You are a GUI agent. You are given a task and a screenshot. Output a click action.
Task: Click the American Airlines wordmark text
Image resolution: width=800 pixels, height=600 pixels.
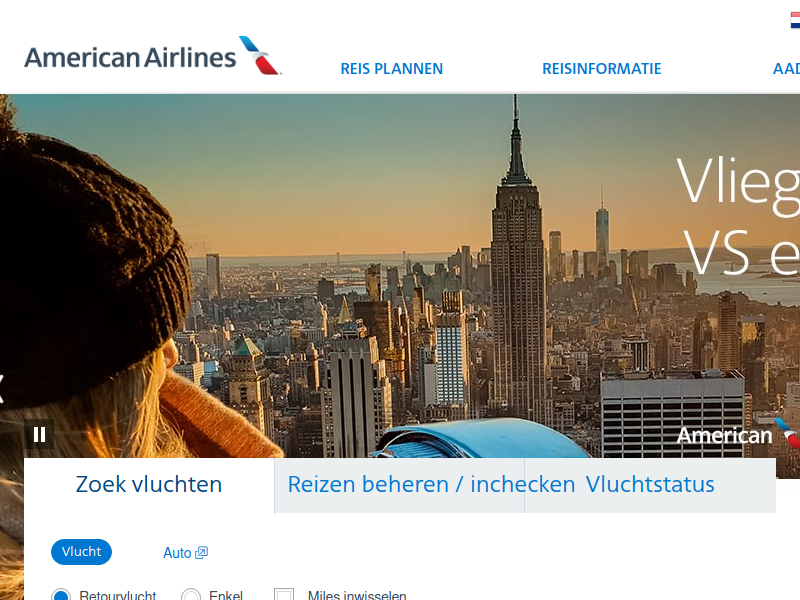[x=130, y=57]
